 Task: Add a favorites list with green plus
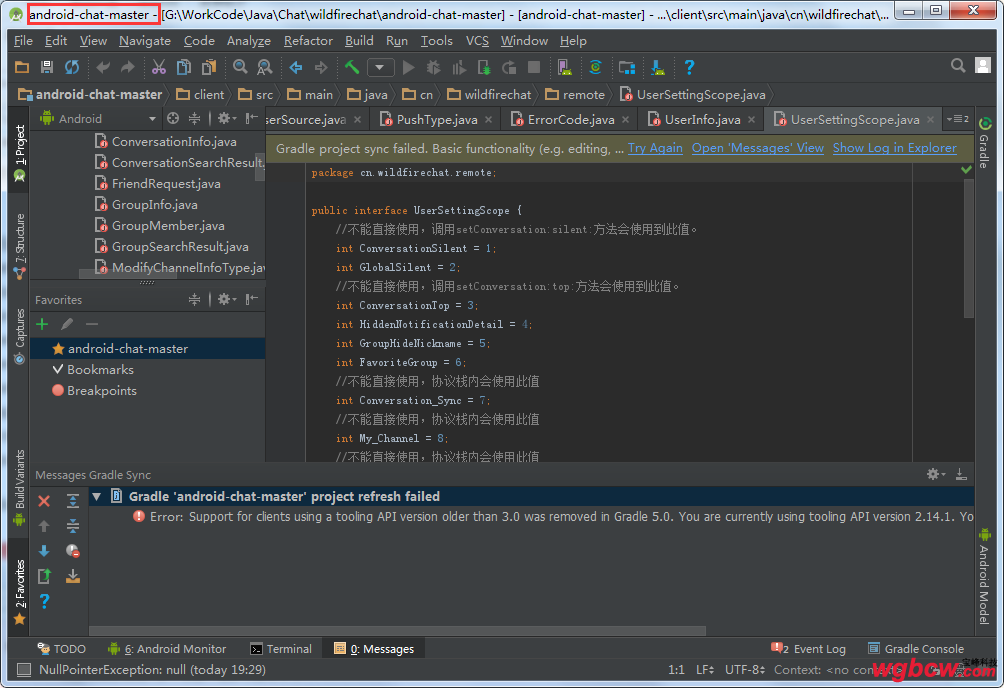coord(42,324)
